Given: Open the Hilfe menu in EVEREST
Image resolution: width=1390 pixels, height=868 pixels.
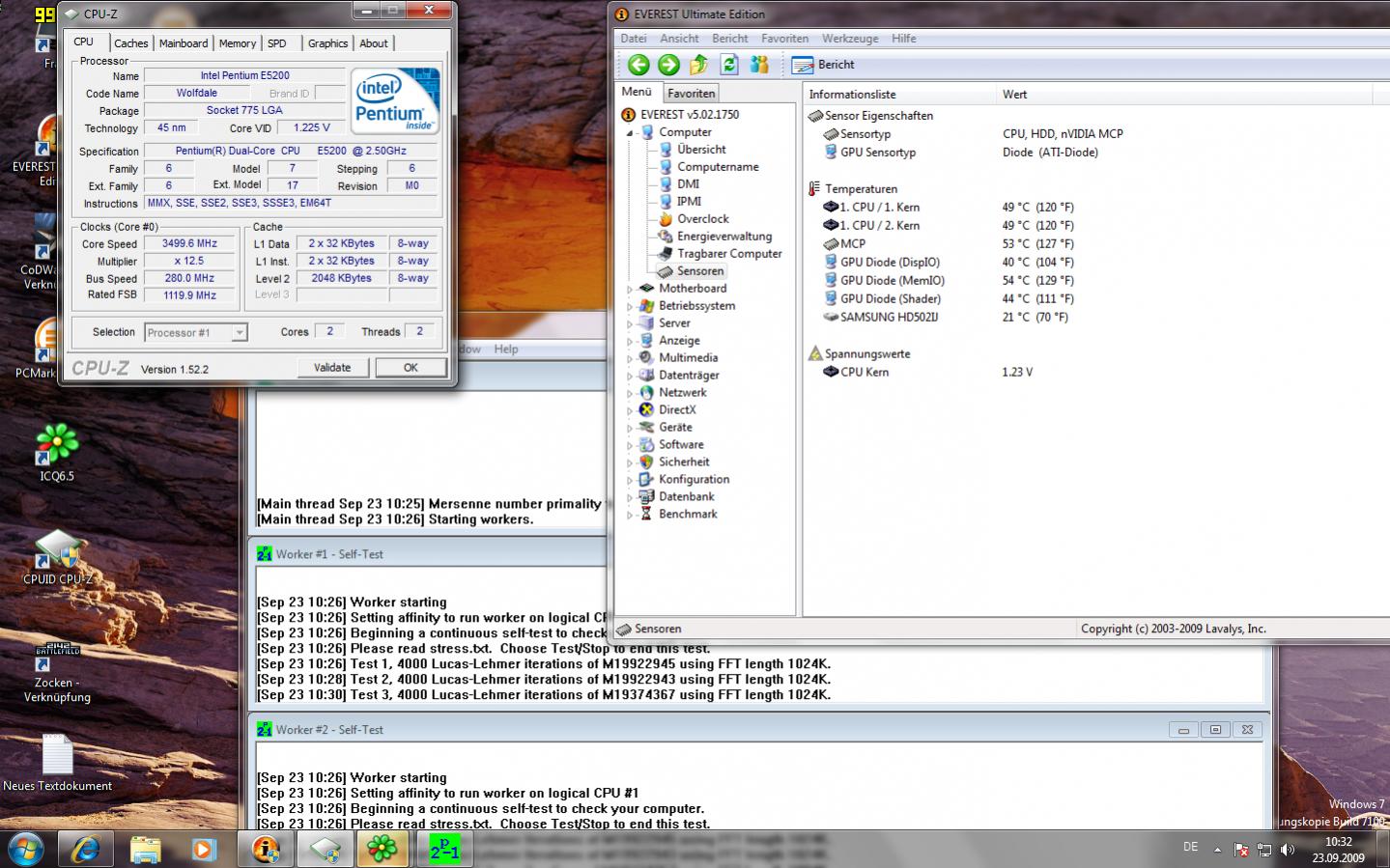Looking at the screenshot, I should point(904,39).
